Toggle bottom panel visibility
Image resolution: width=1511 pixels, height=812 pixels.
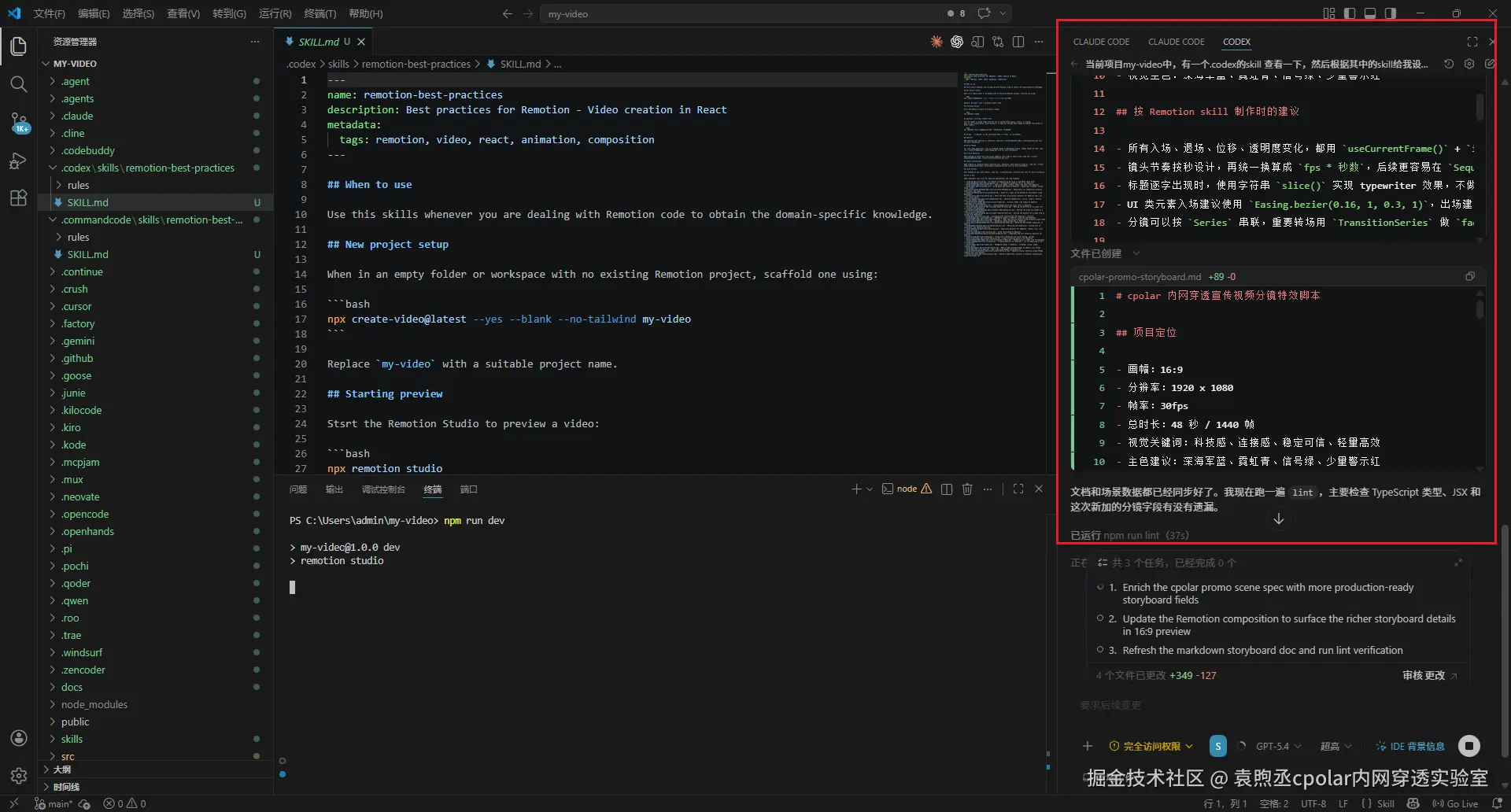coord(1370,13)
